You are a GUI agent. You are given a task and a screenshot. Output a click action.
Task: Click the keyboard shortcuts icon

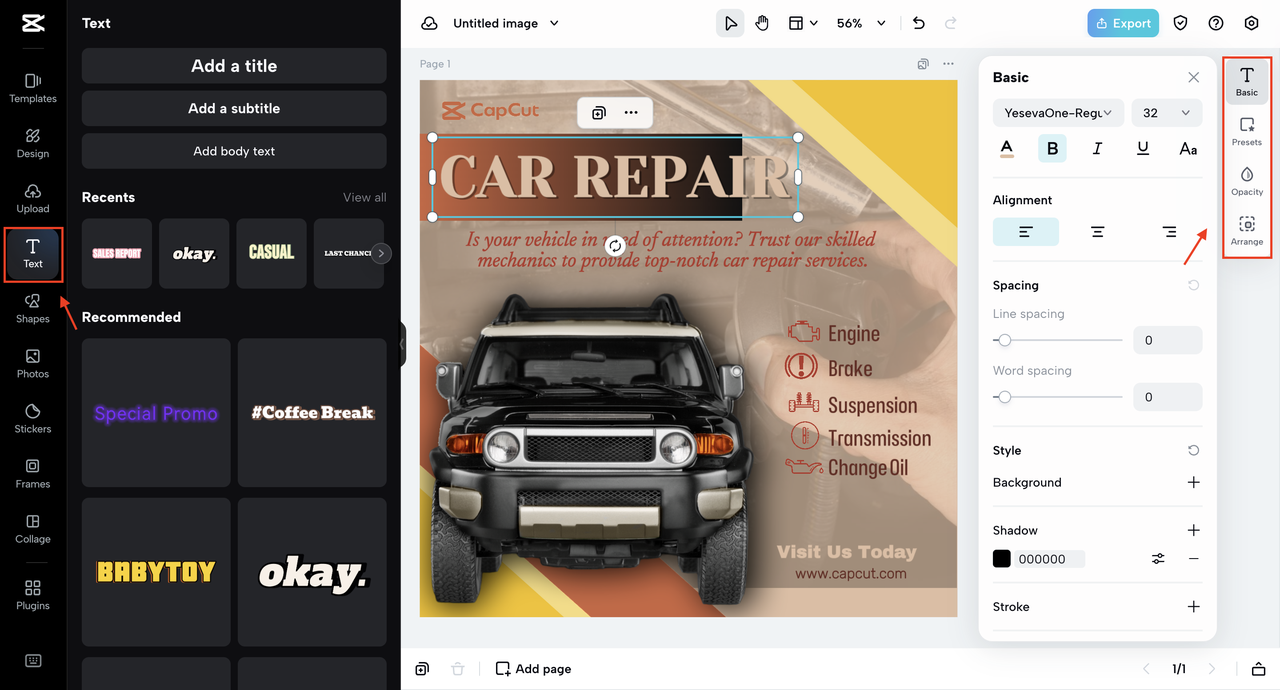click(33, 660)
